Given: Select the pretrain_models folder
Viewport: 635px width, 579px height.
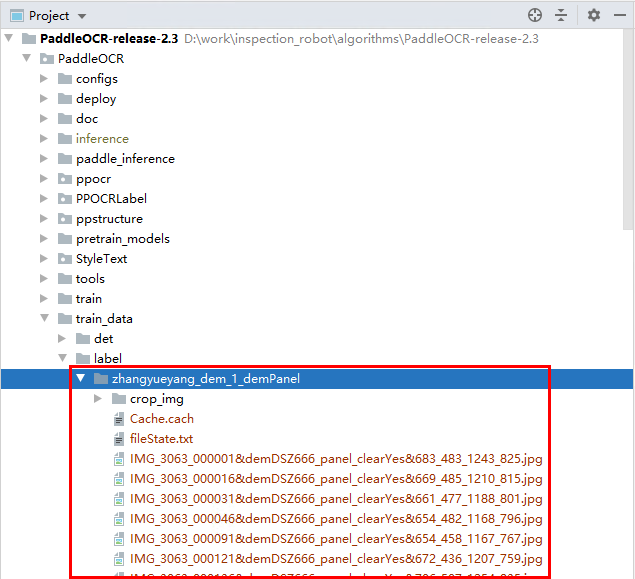Looking at the screenshot, I should [122, 239].
